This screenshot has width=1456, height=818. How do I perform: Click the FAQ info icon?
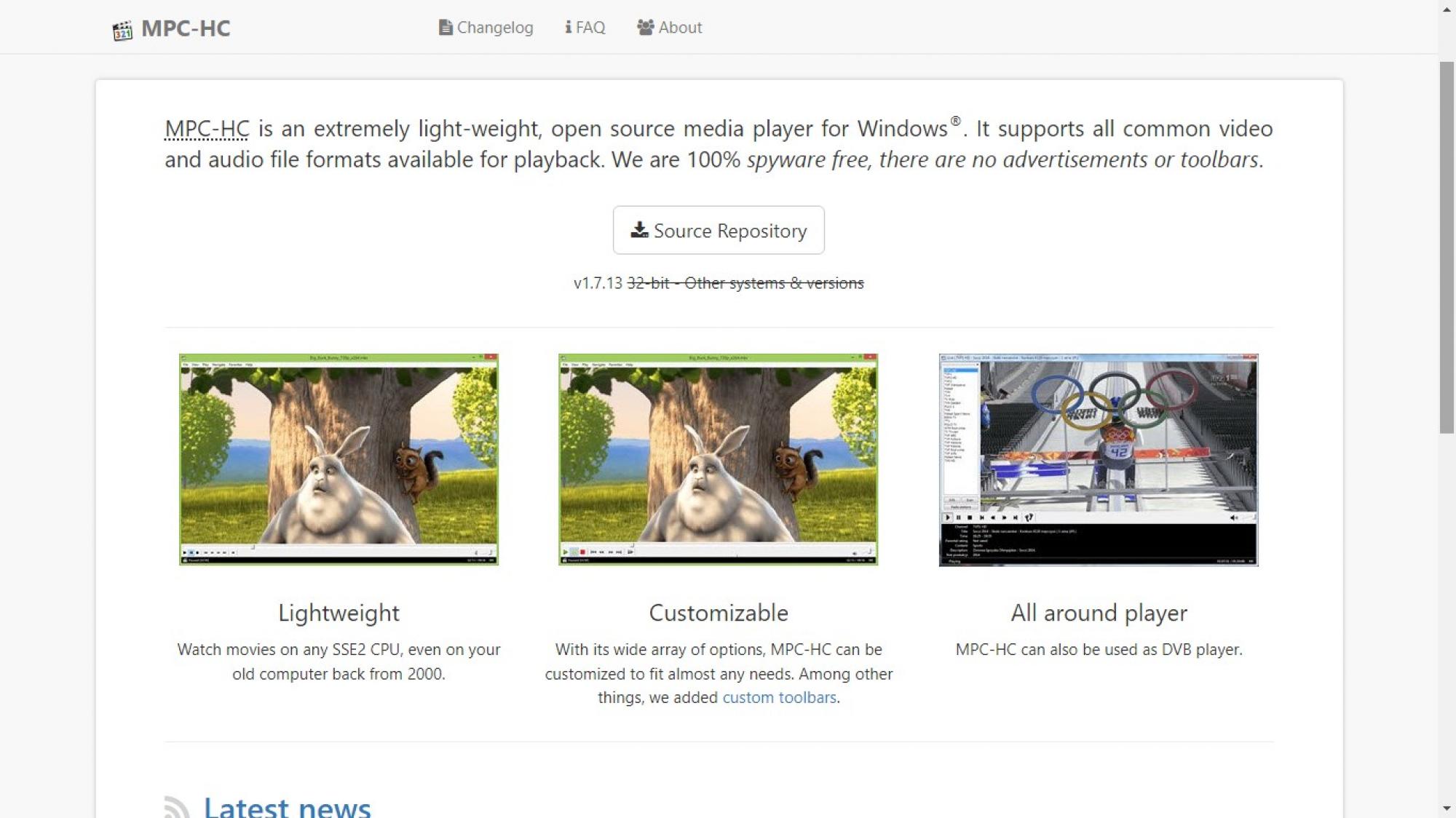(x=568, y=28)
